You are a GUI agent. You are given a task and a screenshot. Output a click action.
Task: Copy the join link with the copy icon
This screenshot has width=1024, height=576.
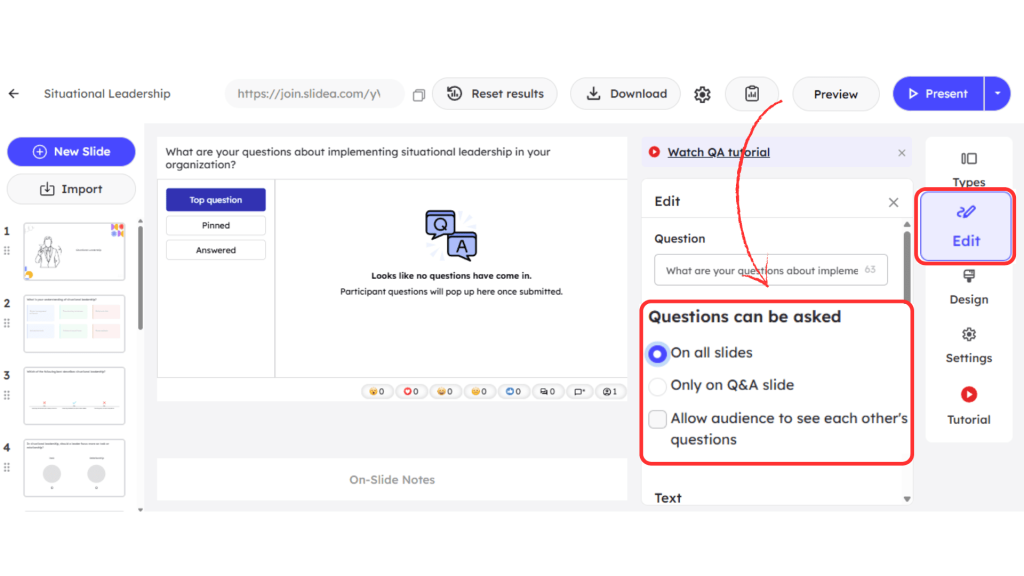pos(419,95)
